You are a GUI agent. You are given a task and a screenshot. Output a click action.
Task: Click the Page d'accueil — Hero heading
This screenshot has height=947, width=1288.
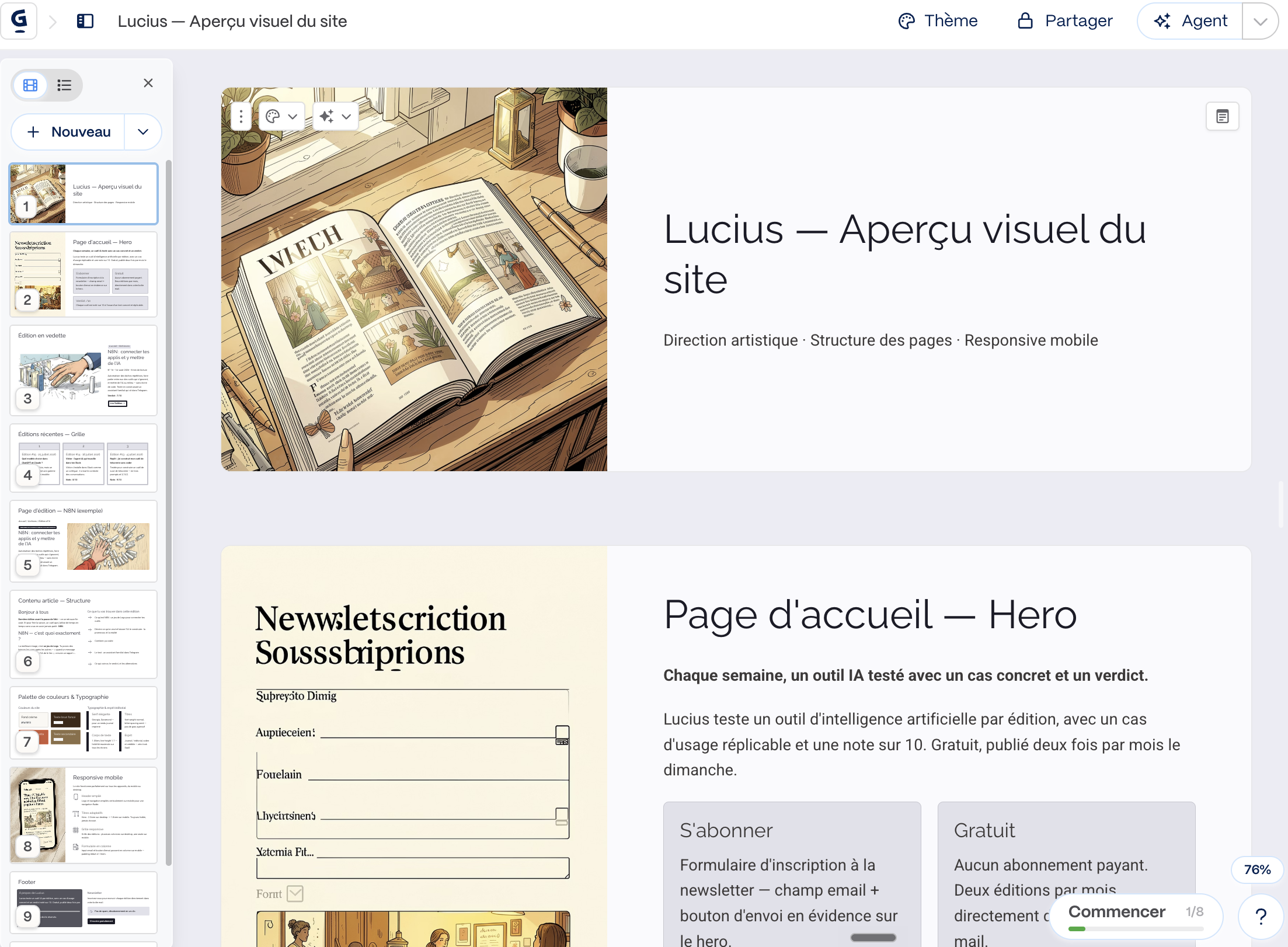pyautogui.click(x=870, y=615)
